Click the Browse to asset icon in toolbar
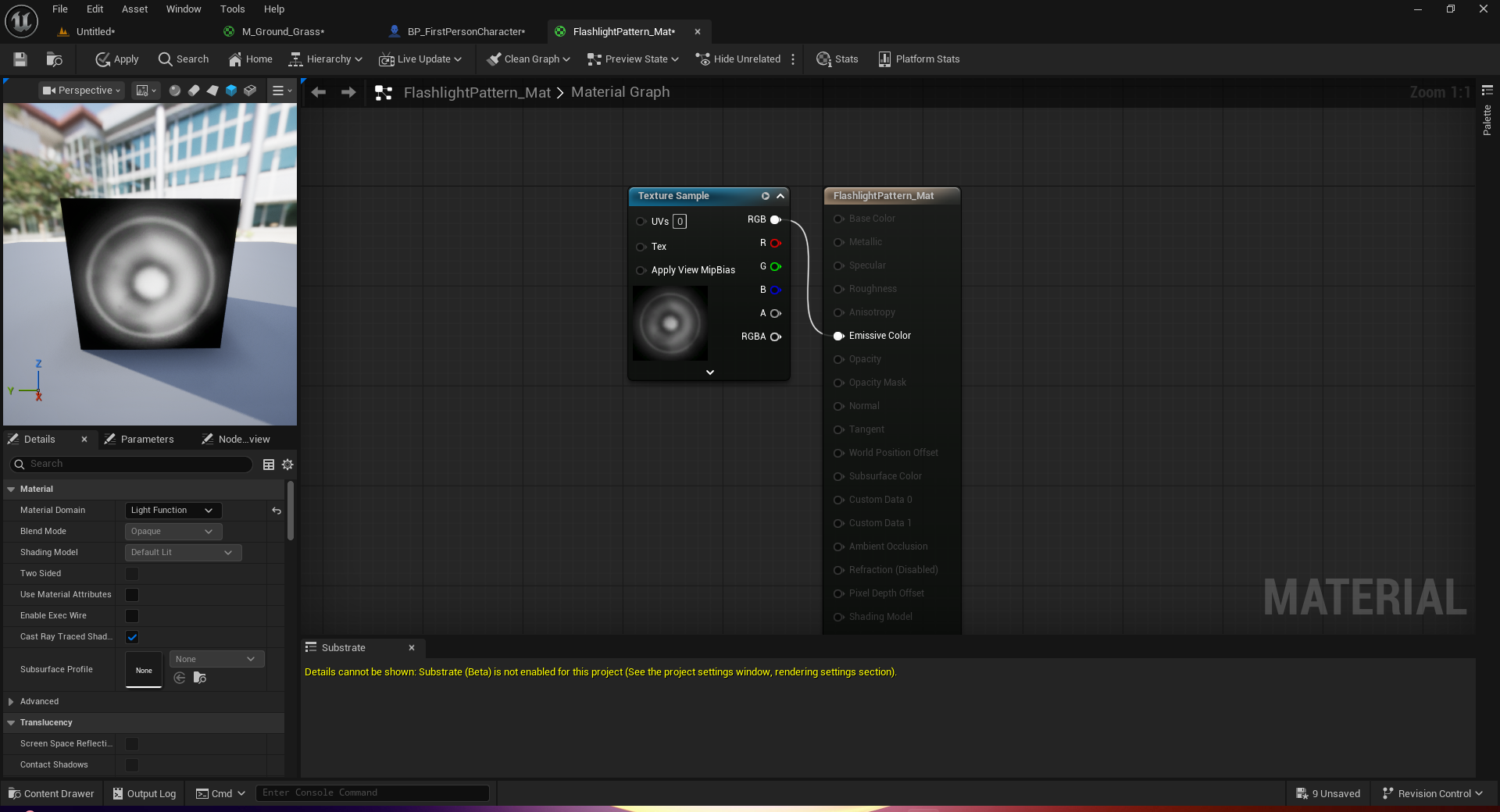Image resolution: width=1500 pixels, height=812 pixels. pyautogui.click(x=54, y=59)
